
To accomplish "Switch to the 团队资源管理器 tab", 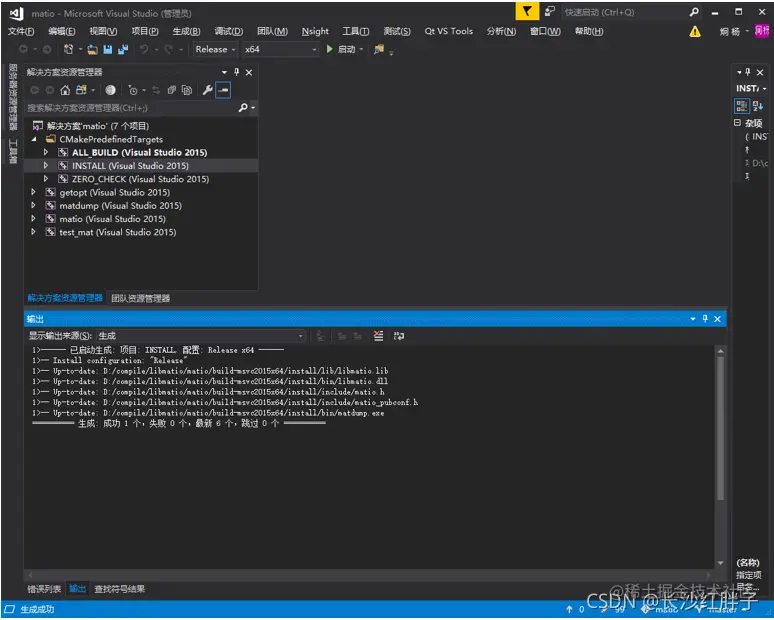I will [141, 299].
